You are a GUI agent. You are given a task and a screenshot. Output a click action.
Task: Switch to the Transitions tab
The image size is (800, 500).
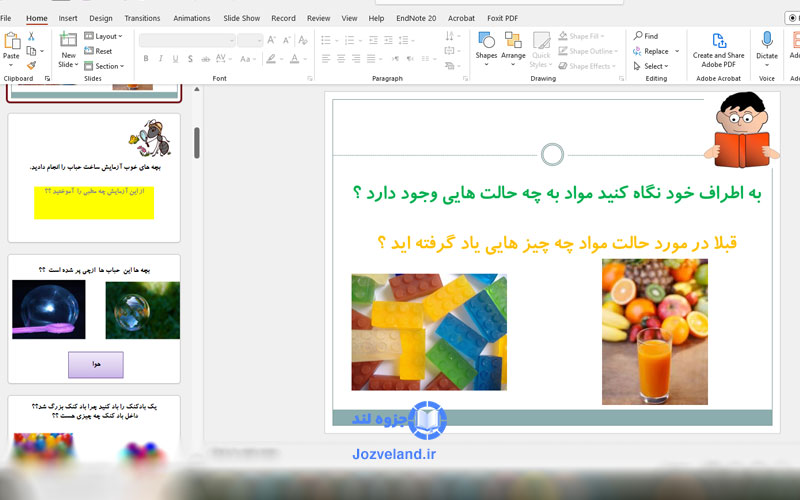[x=142, y=18]
